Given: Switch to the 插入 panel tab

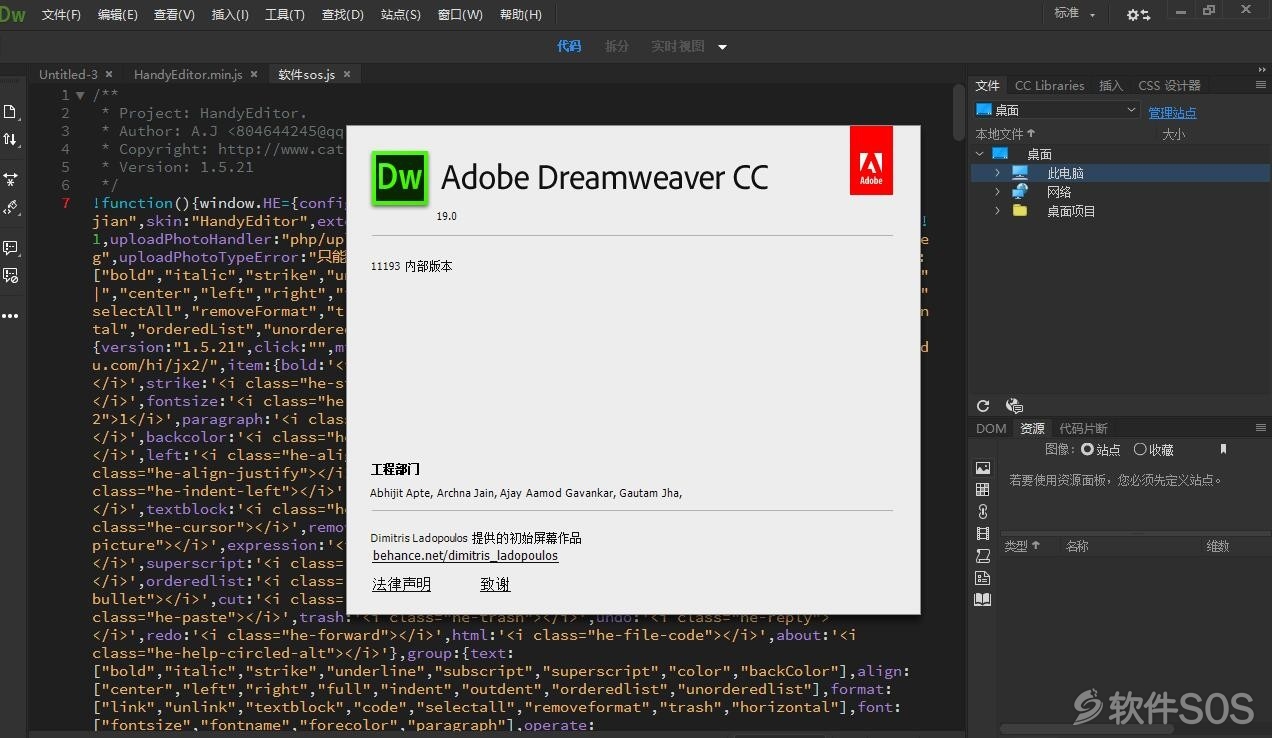Looking at the screenshot, I should [x=1111, y=86].
